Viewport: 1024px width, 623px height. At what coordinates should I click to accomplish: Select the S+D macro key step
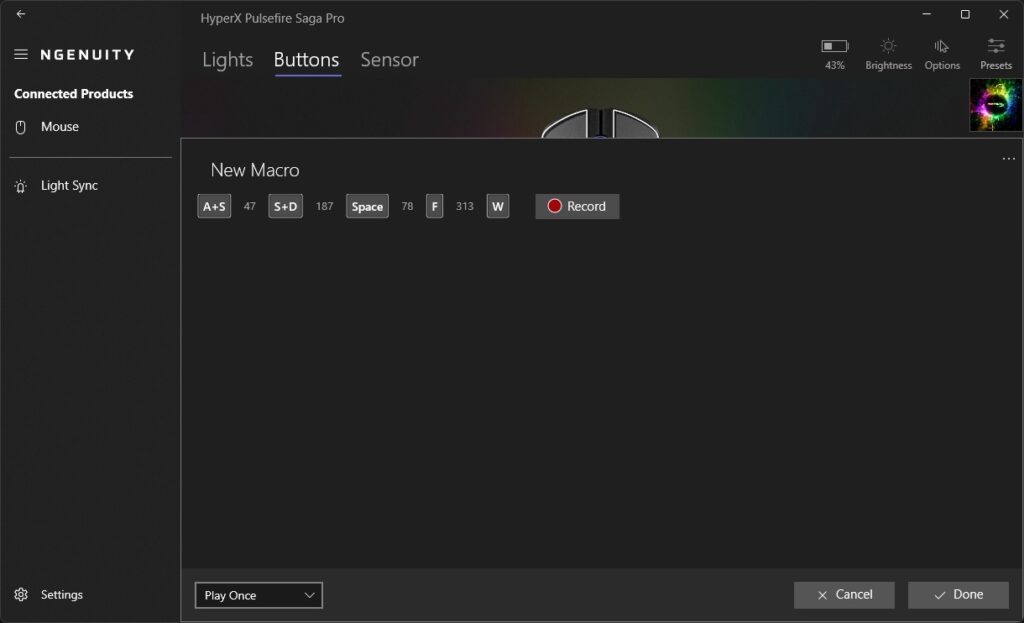(285, 206)
